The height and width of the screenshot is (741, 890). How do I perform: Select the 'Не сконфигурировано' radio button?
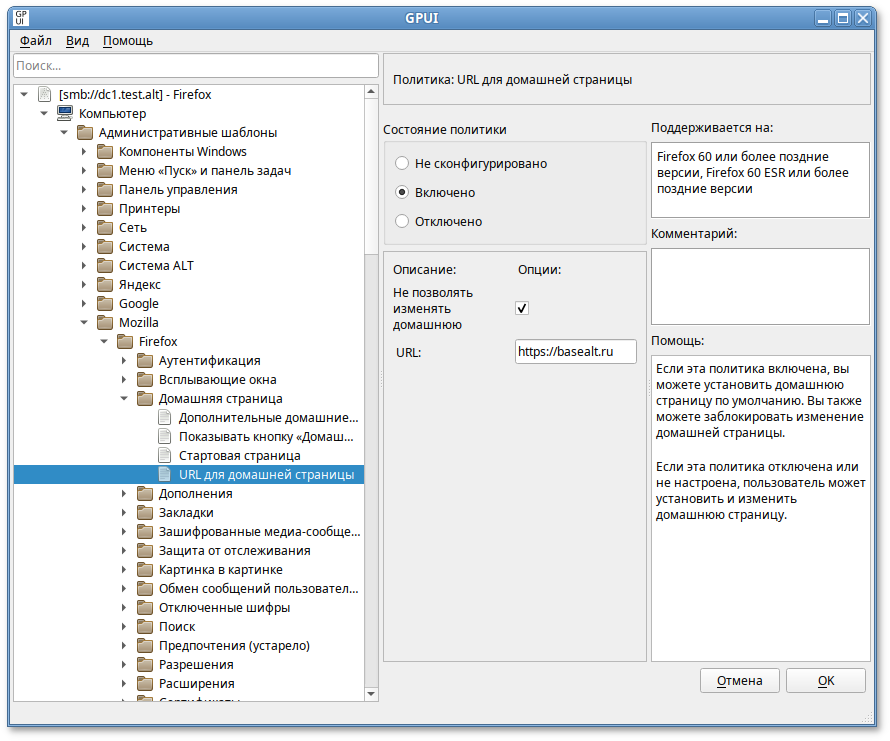pyautogui.click(x=402, y=163)
